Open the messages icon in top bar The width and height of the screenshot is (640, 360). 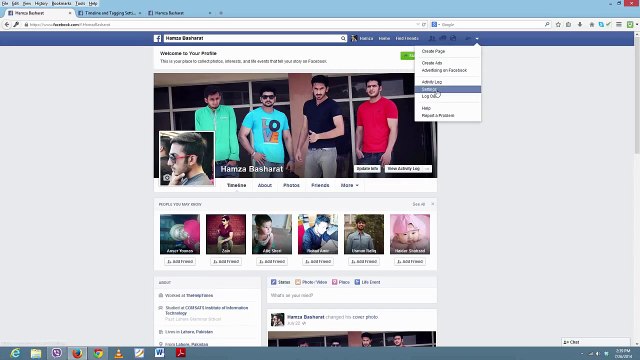(x=442, y=38)
